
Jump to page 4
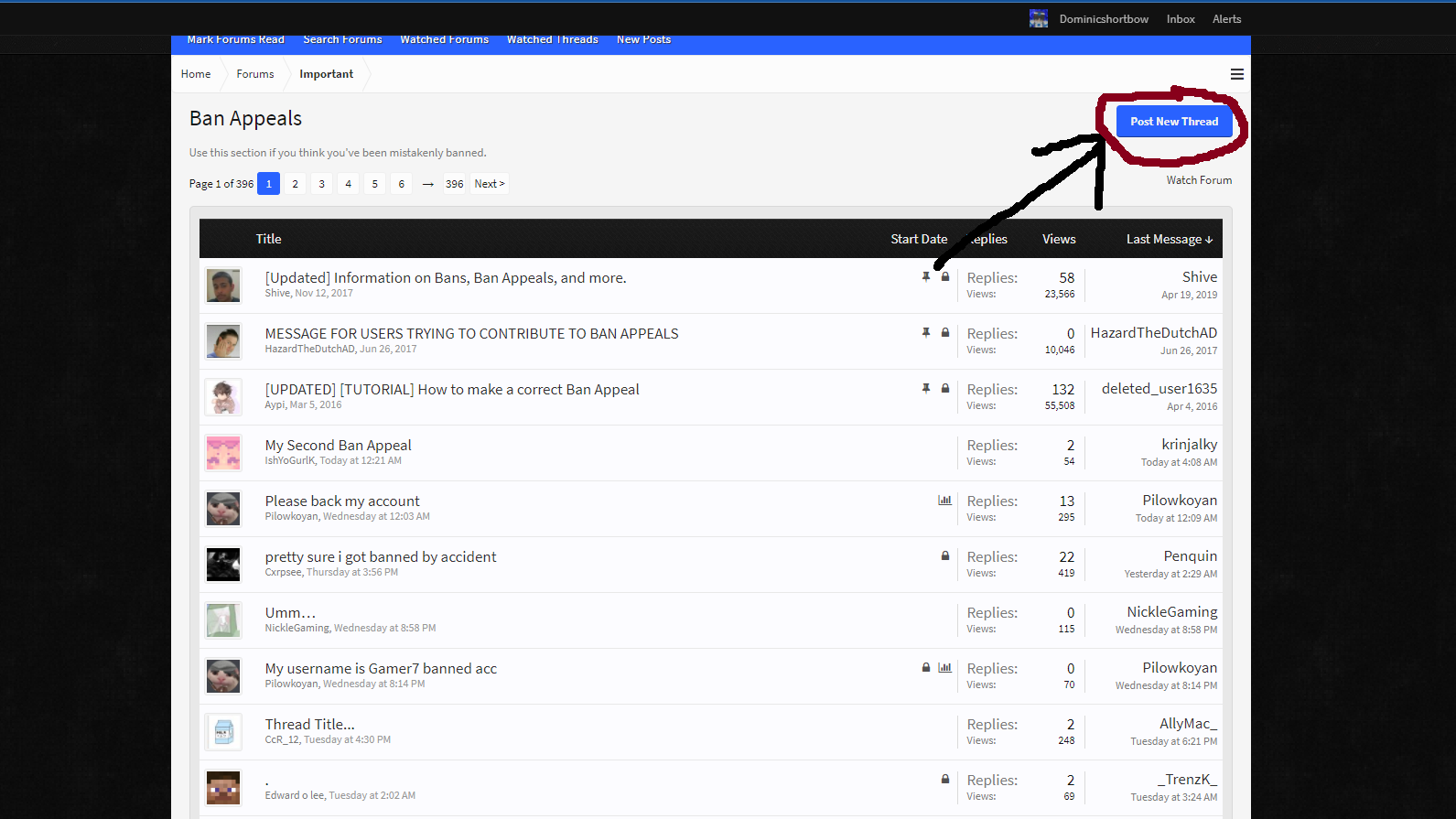click(x=348, y=184)
